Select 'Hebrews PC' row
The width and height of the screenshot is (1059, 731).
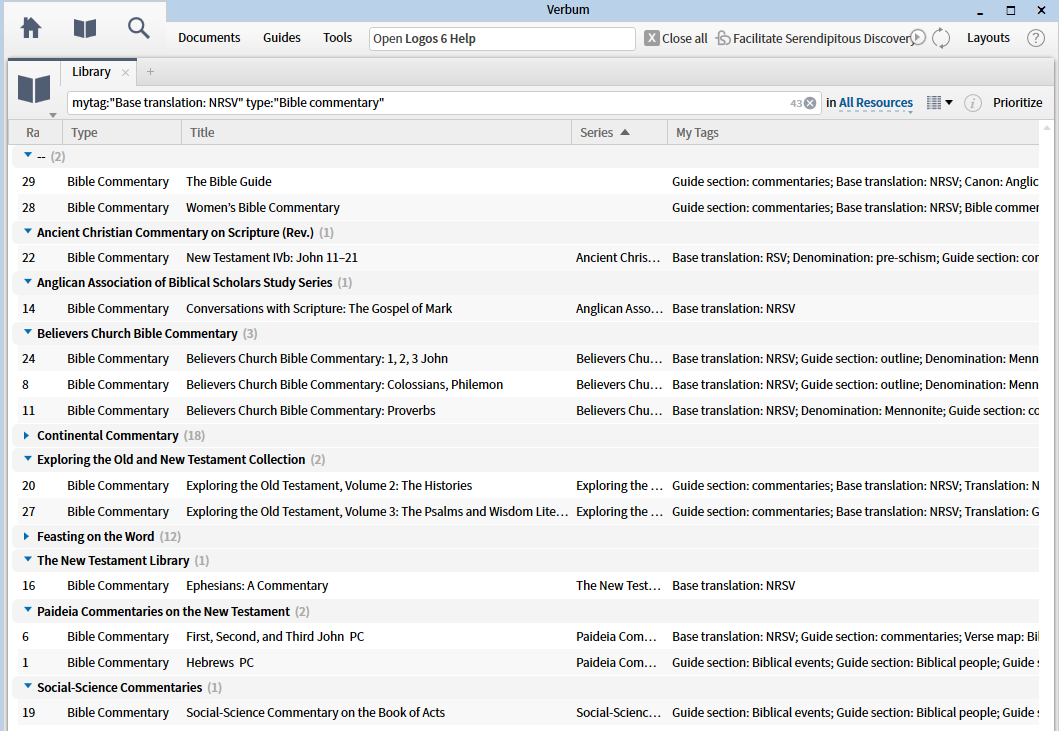(x=525, y=663)
